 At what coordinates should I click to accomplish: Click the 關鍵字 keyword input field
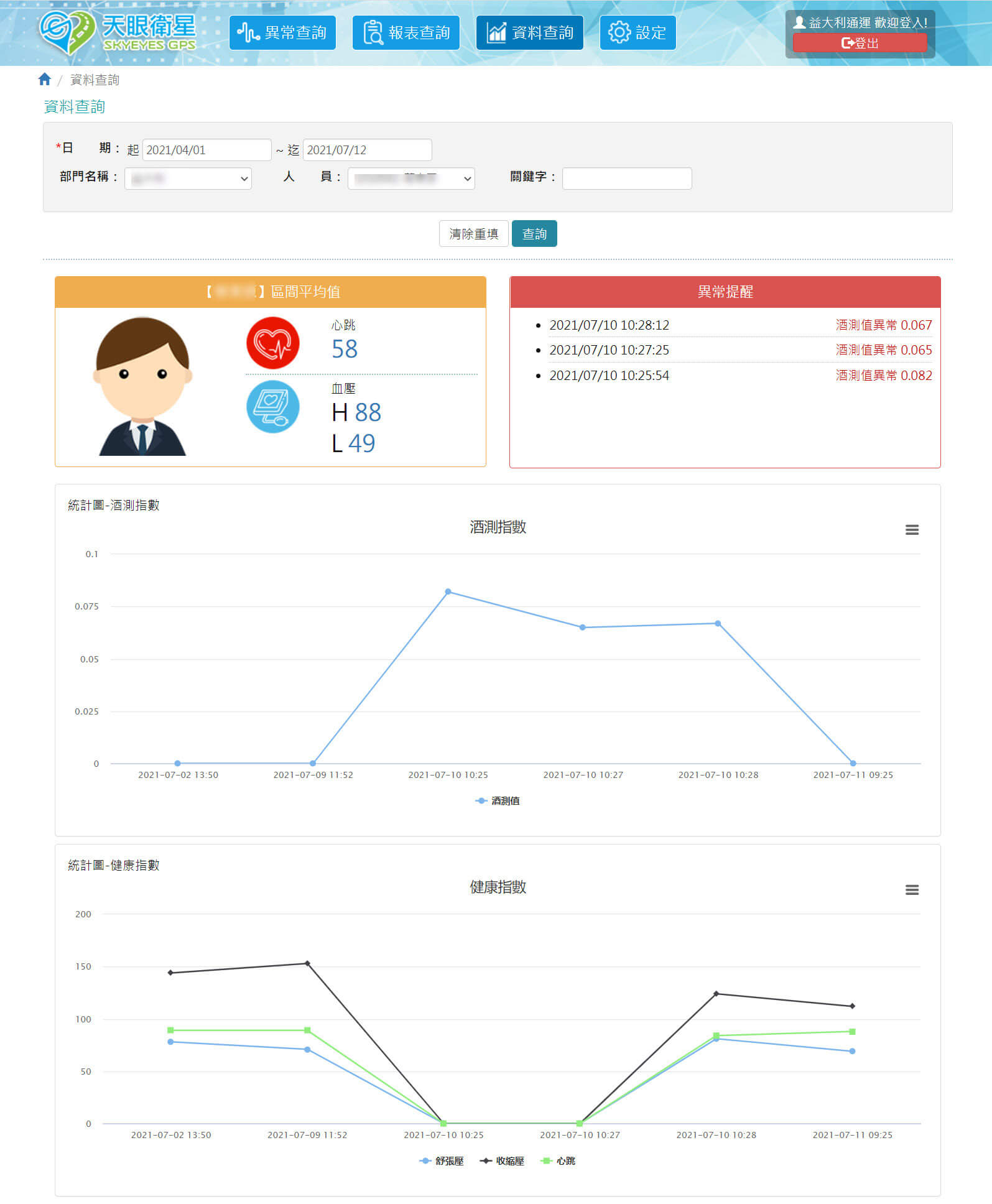click(x=626, y=178)
